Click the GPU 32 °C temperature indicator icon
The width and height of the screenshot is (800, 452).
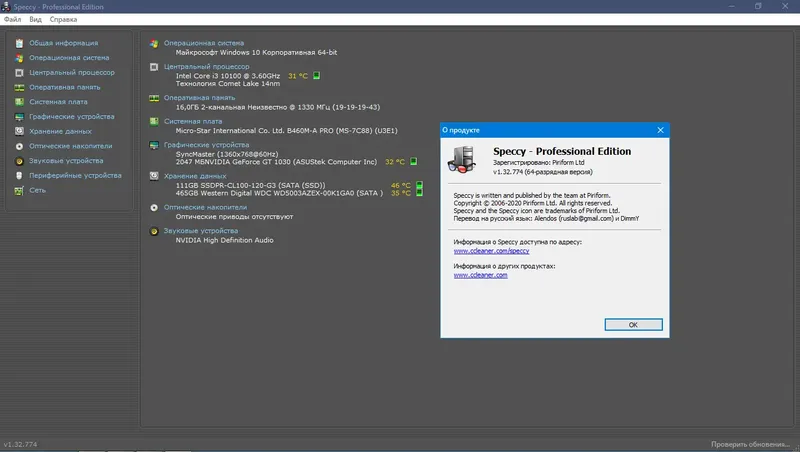click(413, 161)
